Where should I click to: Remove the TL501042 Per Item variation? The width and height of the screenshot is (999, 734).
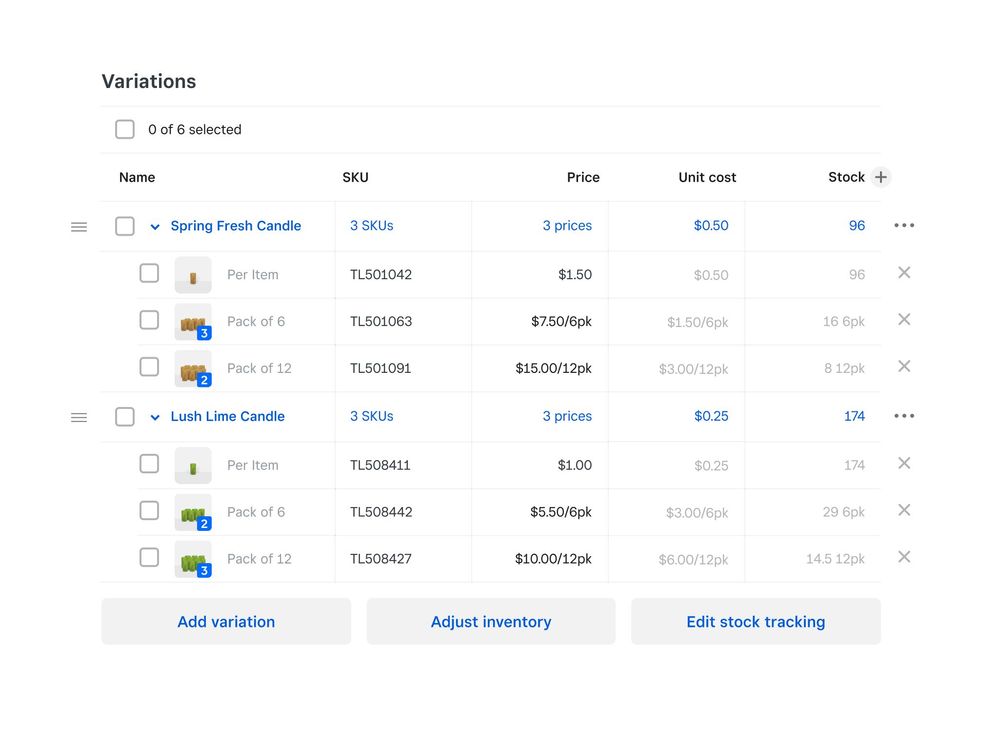pyautogui.click(x=904, y=273)
